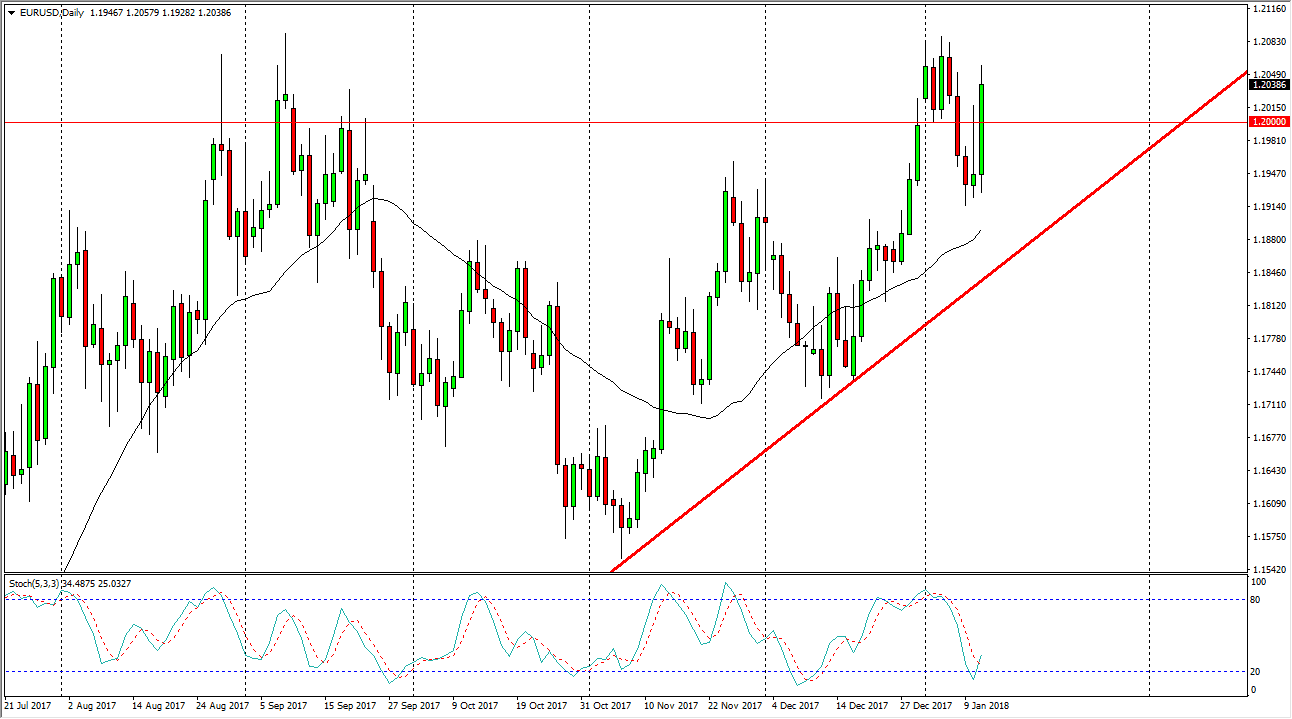
Task: Click the 19 Oct 2017 date label
Action: pyautogui.click(x=541, y=706)
